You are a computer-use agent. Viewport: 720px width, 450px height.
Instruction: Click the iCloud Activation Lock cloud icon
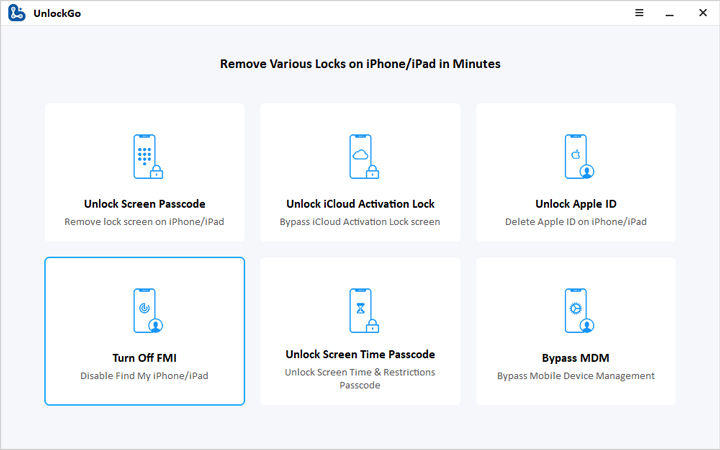click(360, 156)
